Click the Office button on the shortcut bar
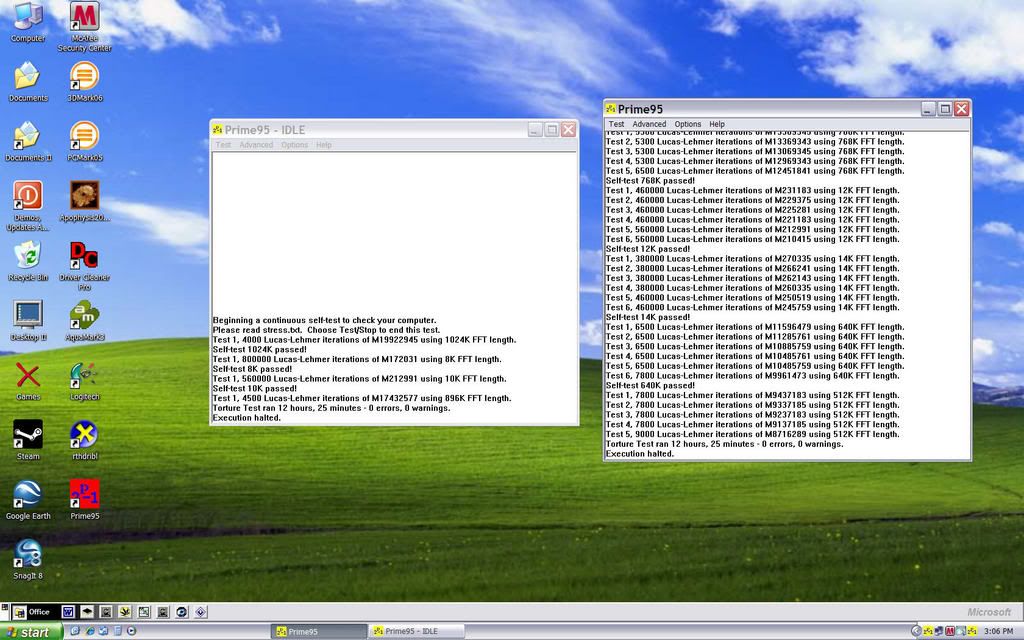The image size is (1024, 640). coord(32,612)
